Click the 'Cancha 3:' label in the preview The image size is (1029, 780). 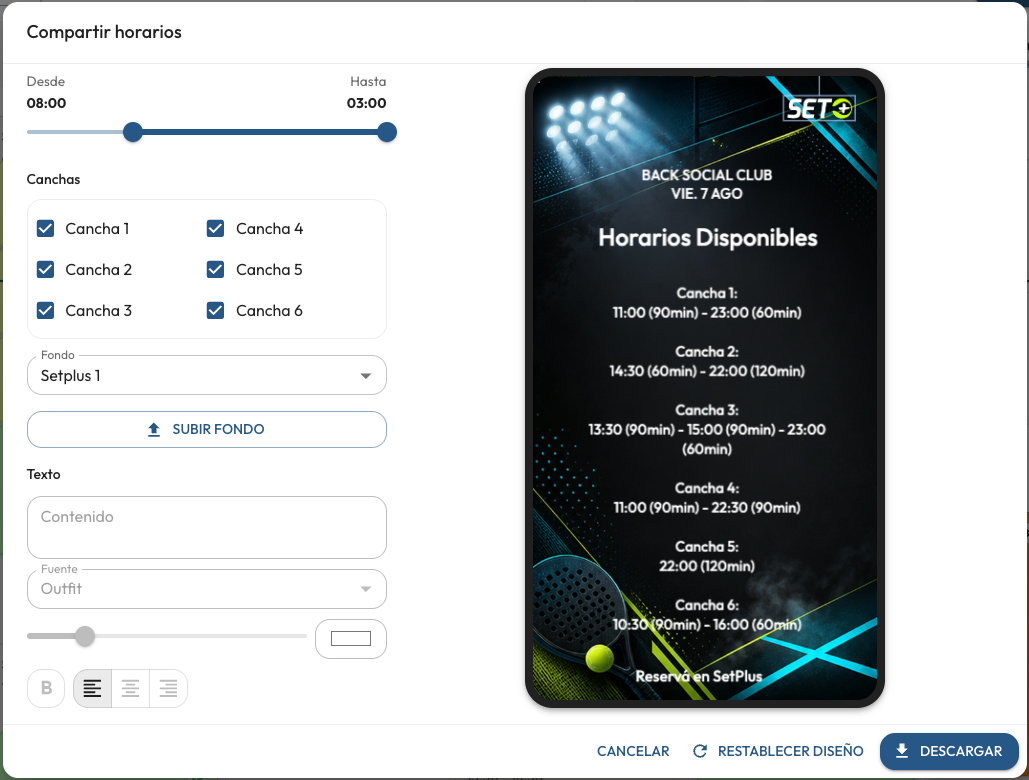[x=707, y=410]
